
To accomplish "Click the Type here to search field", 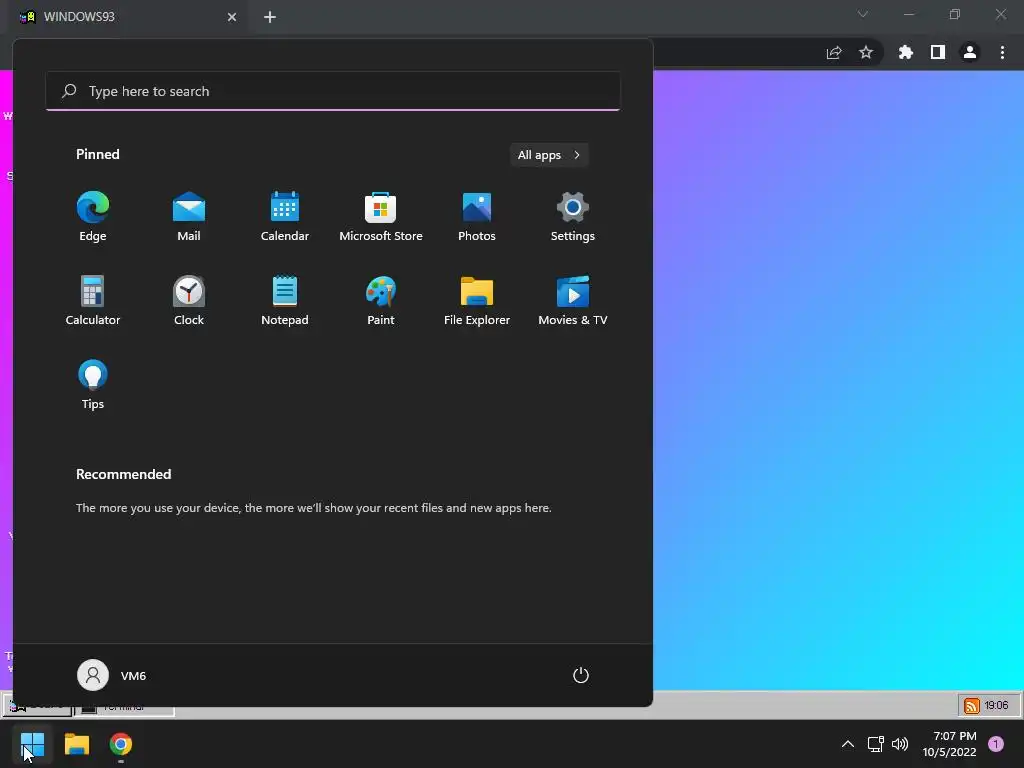I will 333,91.
